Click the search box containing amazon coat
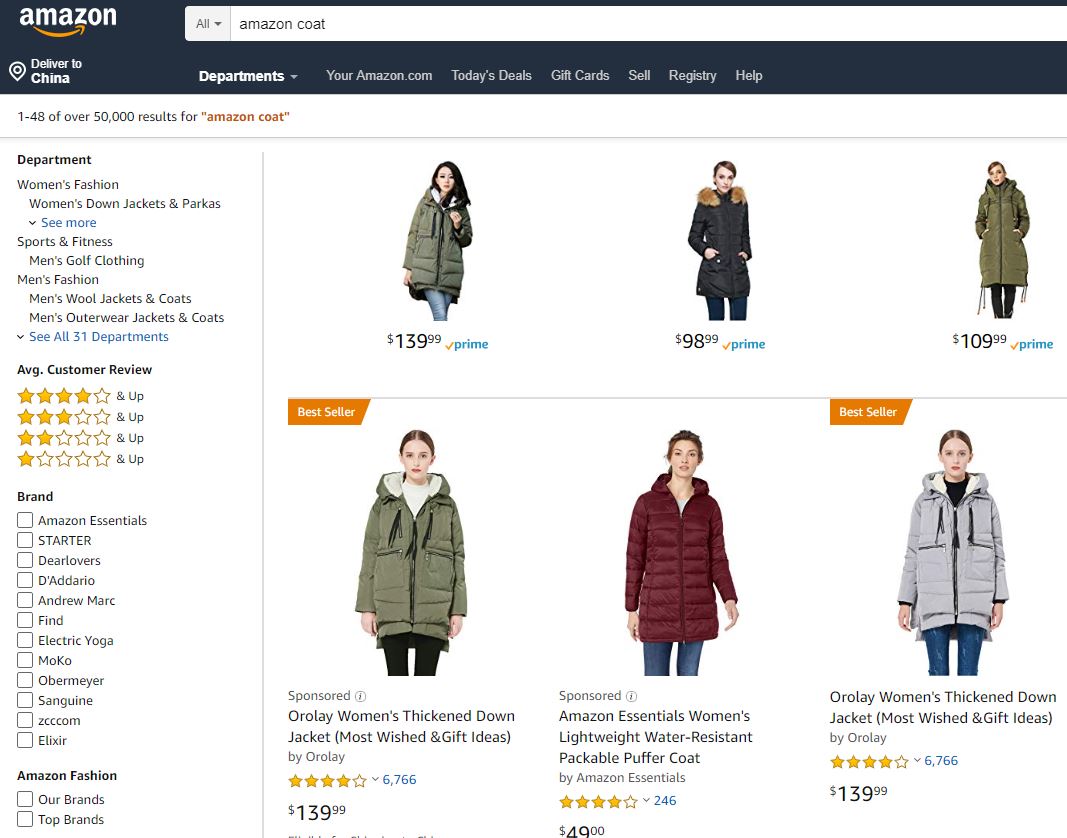1067x838 pixels. click(640, 24)
